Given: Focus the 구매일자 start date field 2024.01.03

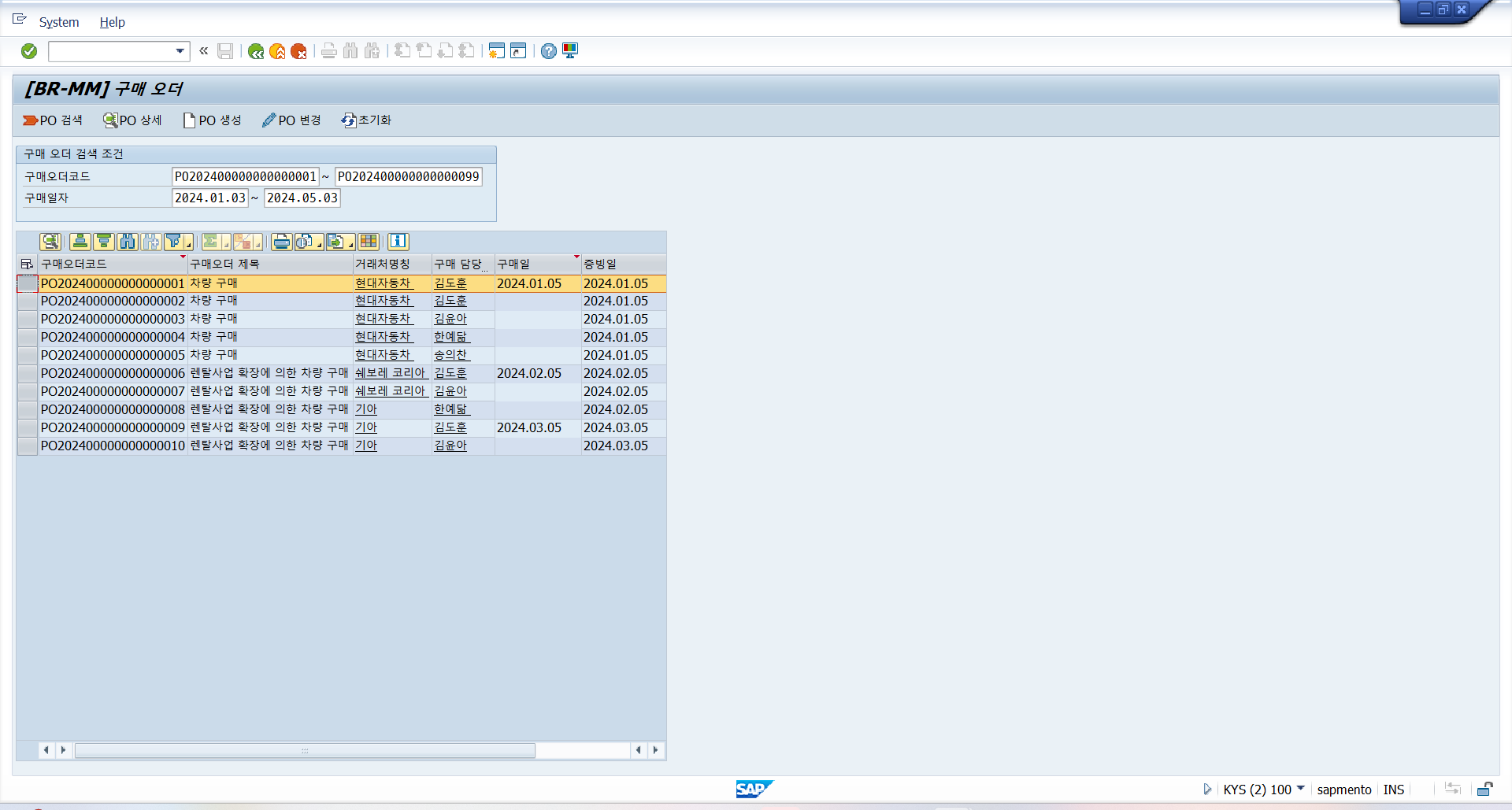Looking at the screenshot, I should click(210, 198).
